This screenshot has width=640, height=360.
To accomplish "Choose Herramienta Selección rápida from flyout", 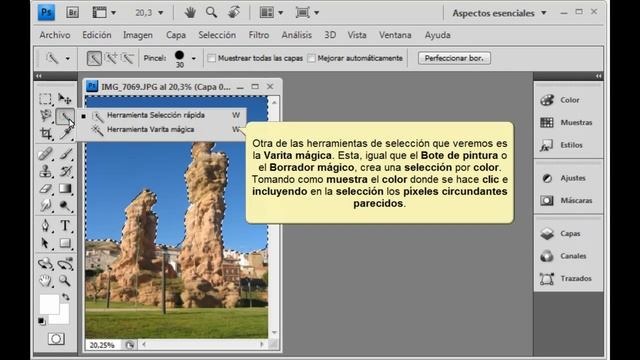I will 162,115.
